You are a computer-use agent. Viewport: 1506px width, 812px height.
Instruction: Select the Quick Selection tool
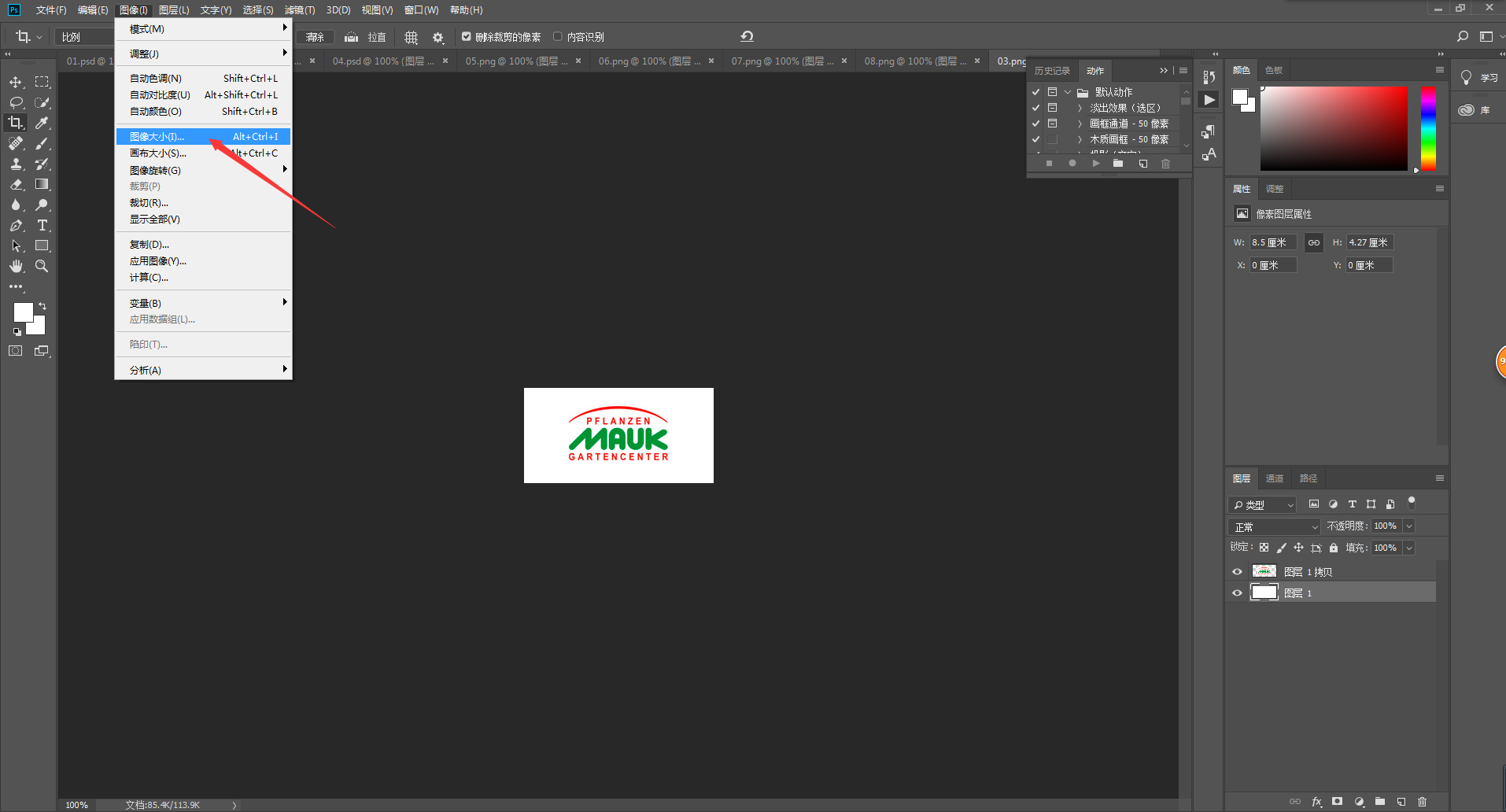(42, 102)
